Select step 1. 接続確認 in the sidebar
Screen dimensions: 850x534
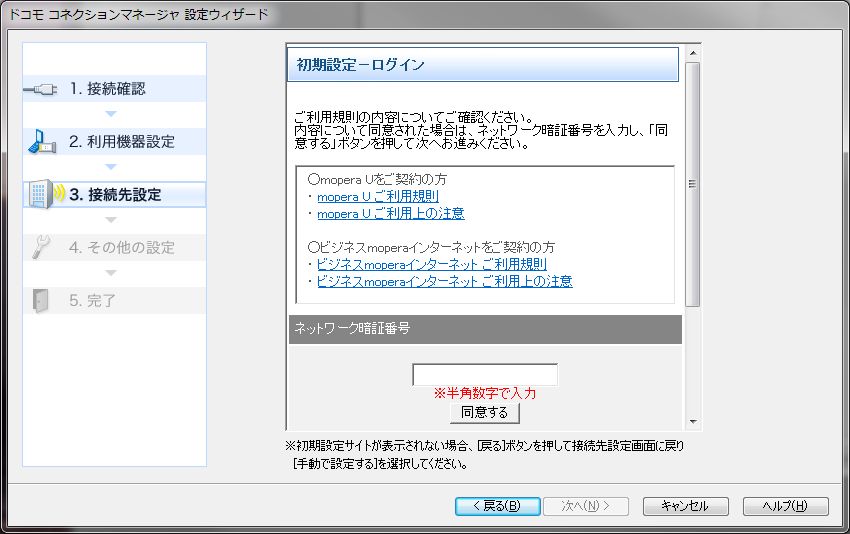click(x=114, y=88)
